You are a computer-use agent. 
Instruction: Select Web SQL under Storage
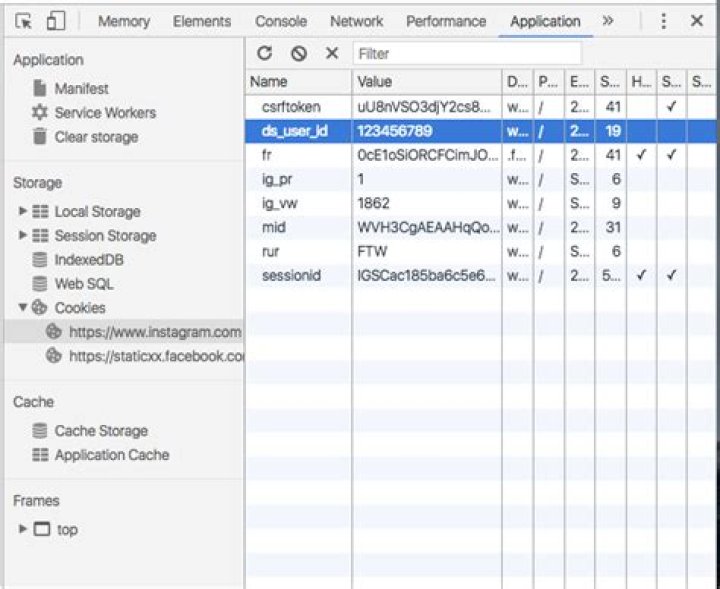84,284
